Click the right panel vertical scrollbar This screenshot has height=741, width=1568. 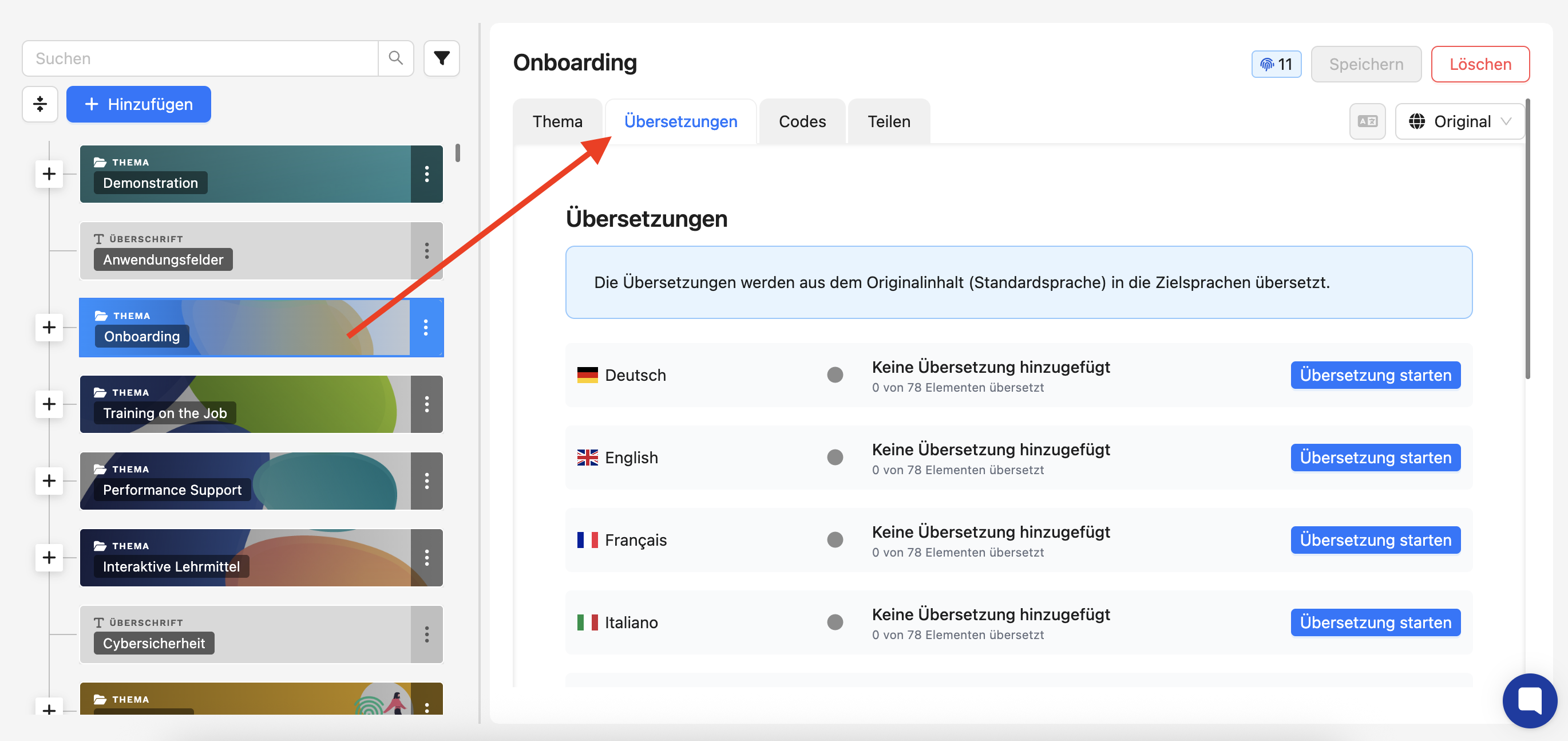pos(1527,239)
